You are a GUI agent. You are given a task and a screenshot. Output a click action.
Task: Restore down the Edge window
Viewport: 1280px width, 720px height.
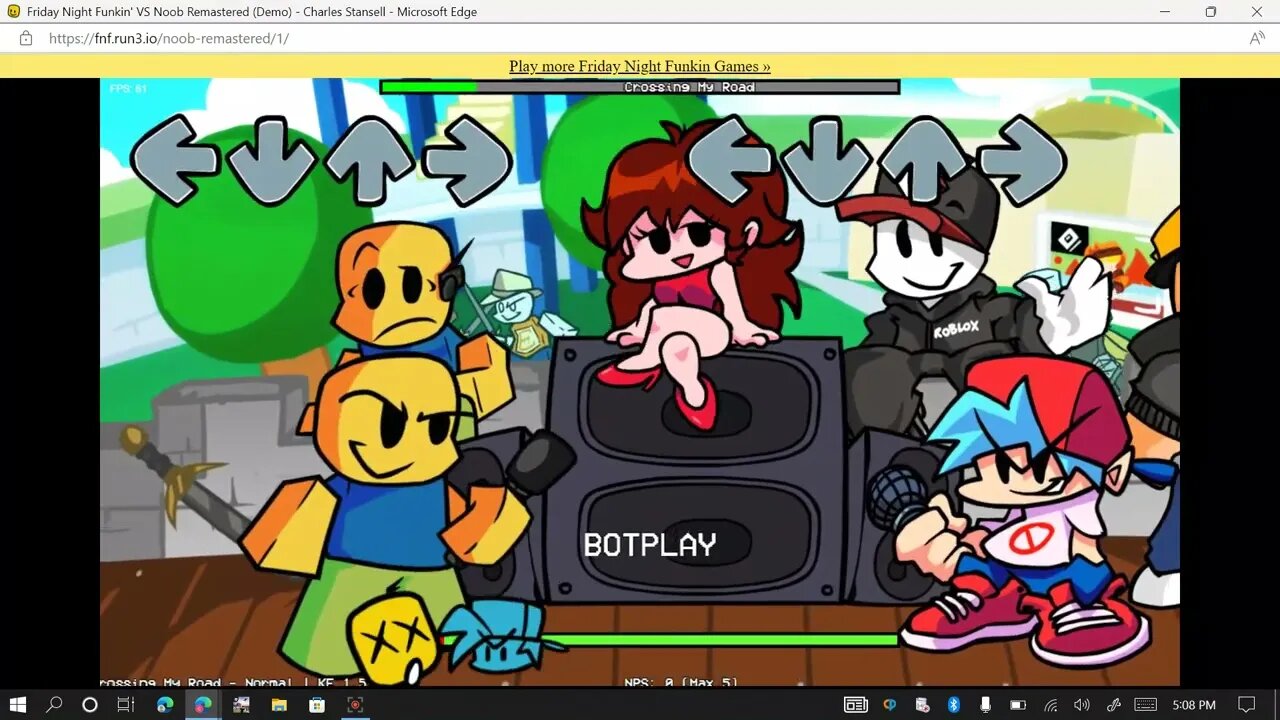click(x=1211, y=12)
